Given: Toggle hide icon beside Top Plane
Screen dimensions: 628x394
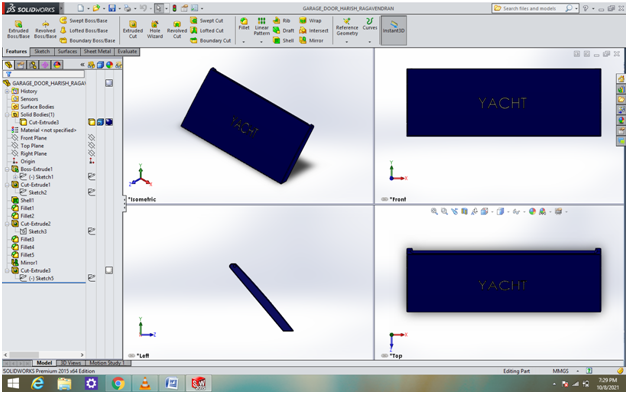Looking at the screenshot, I should pyautogui.click(x=92, y=146).
